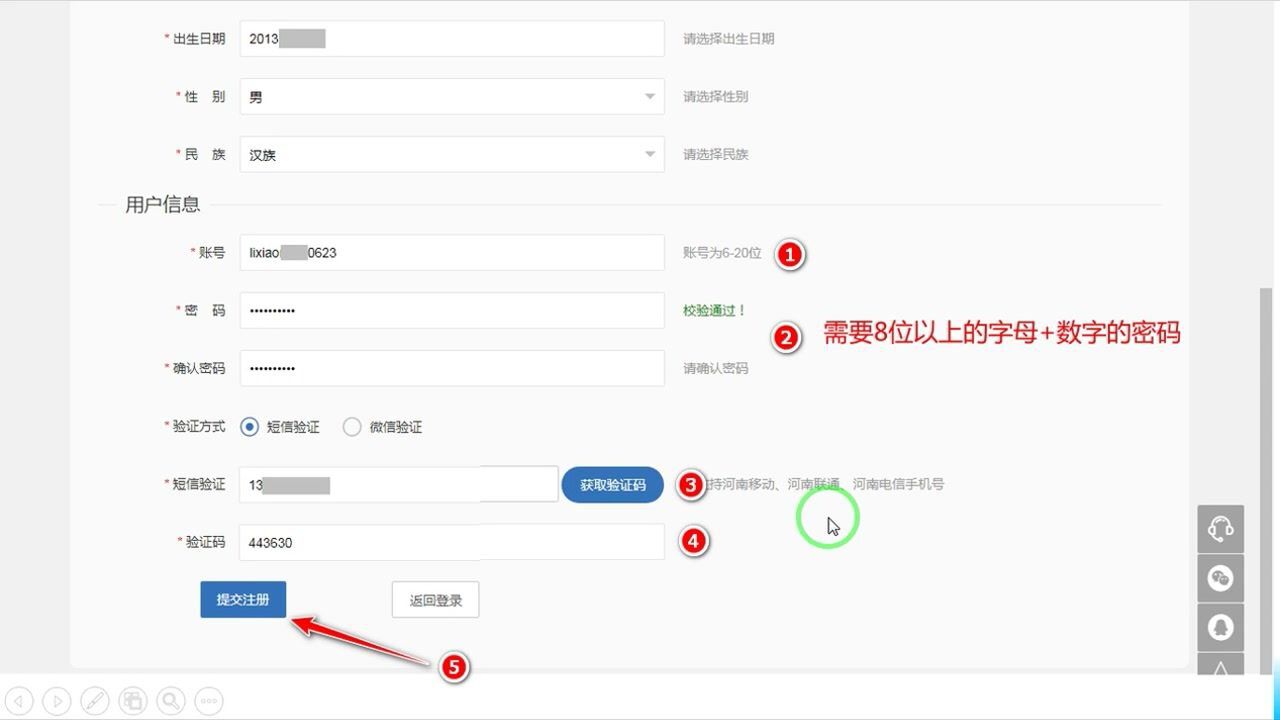Click the 获取验证码 get code button
This screenshot has height=720, width=1280.
click(612, 484)
